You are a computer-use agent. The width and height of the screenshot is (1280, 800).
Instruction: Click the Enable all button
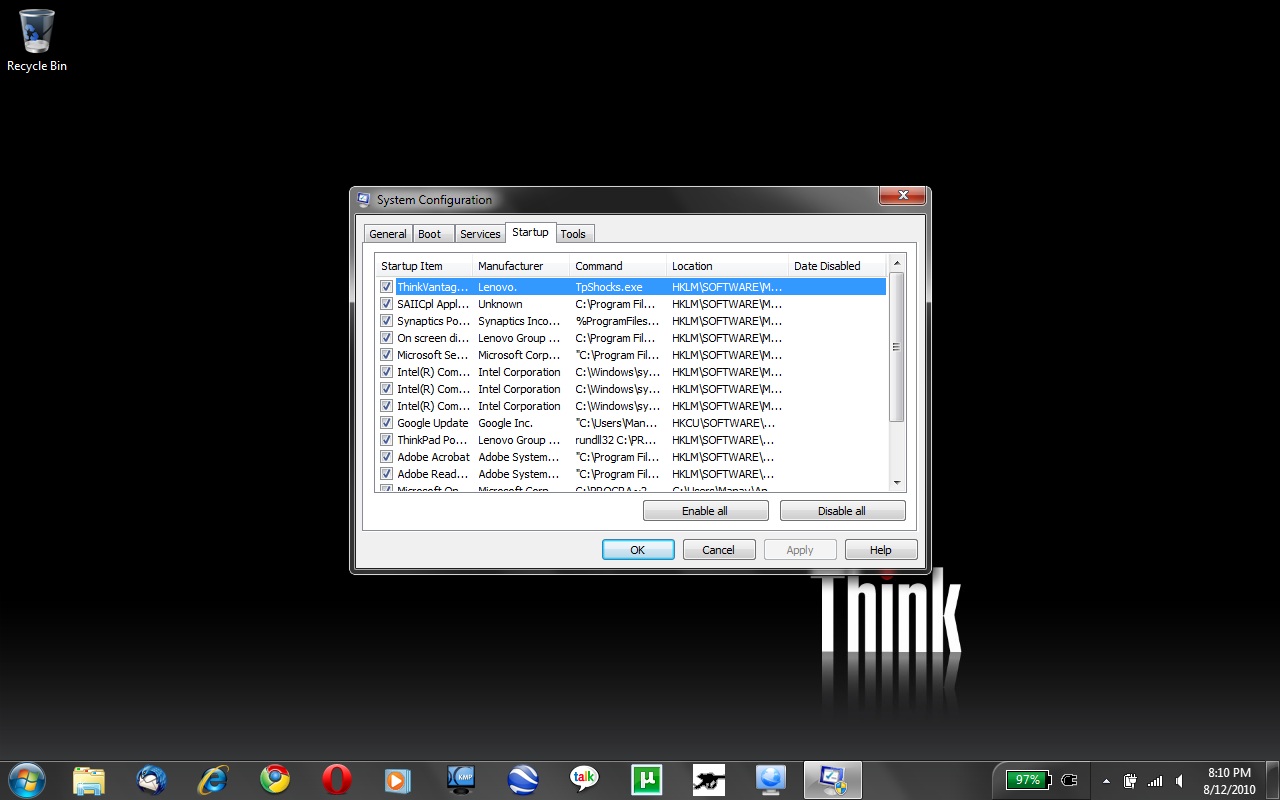[705, 511]
